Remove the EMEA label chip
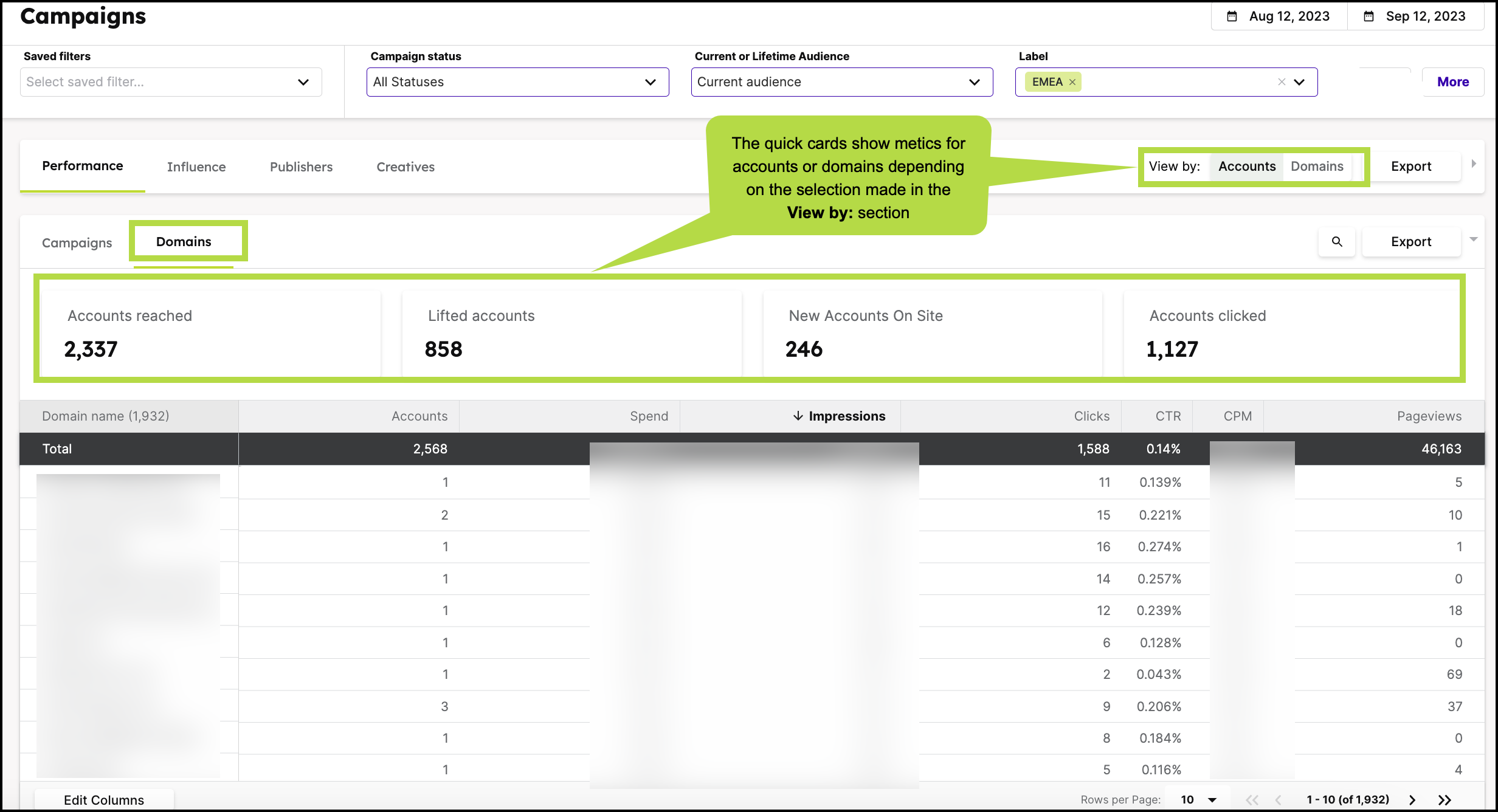Viewport: 1498px width, 812px height. click(1072, 81)
